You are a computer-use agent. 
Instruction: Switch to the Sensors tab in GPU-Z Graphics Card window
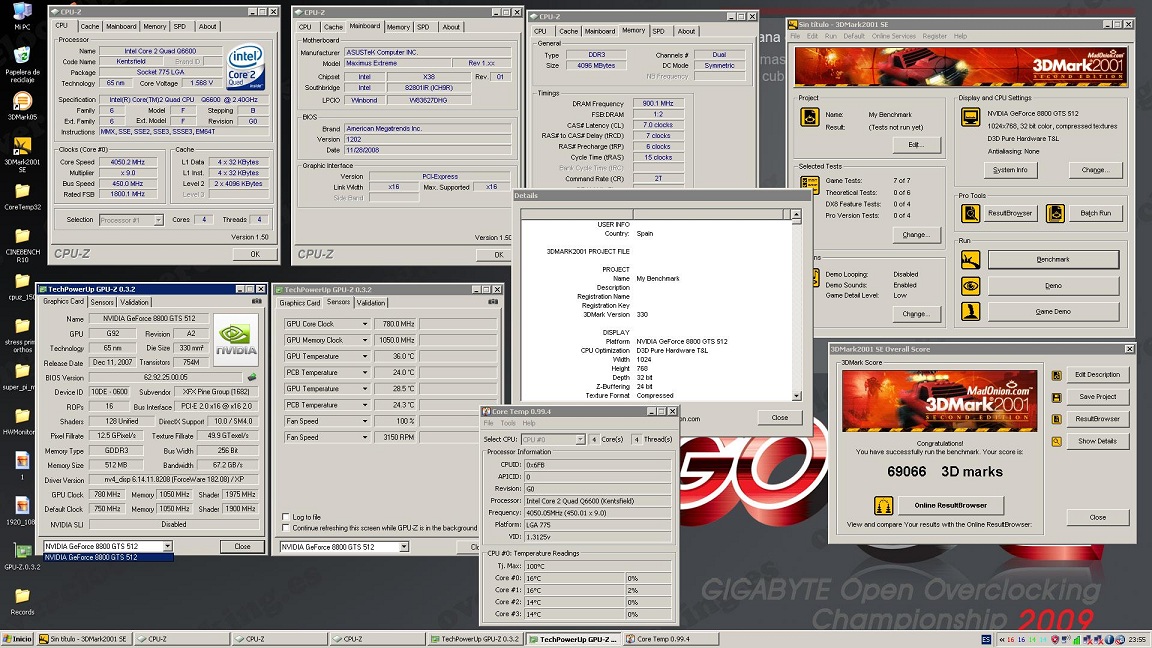coord(102,302)
